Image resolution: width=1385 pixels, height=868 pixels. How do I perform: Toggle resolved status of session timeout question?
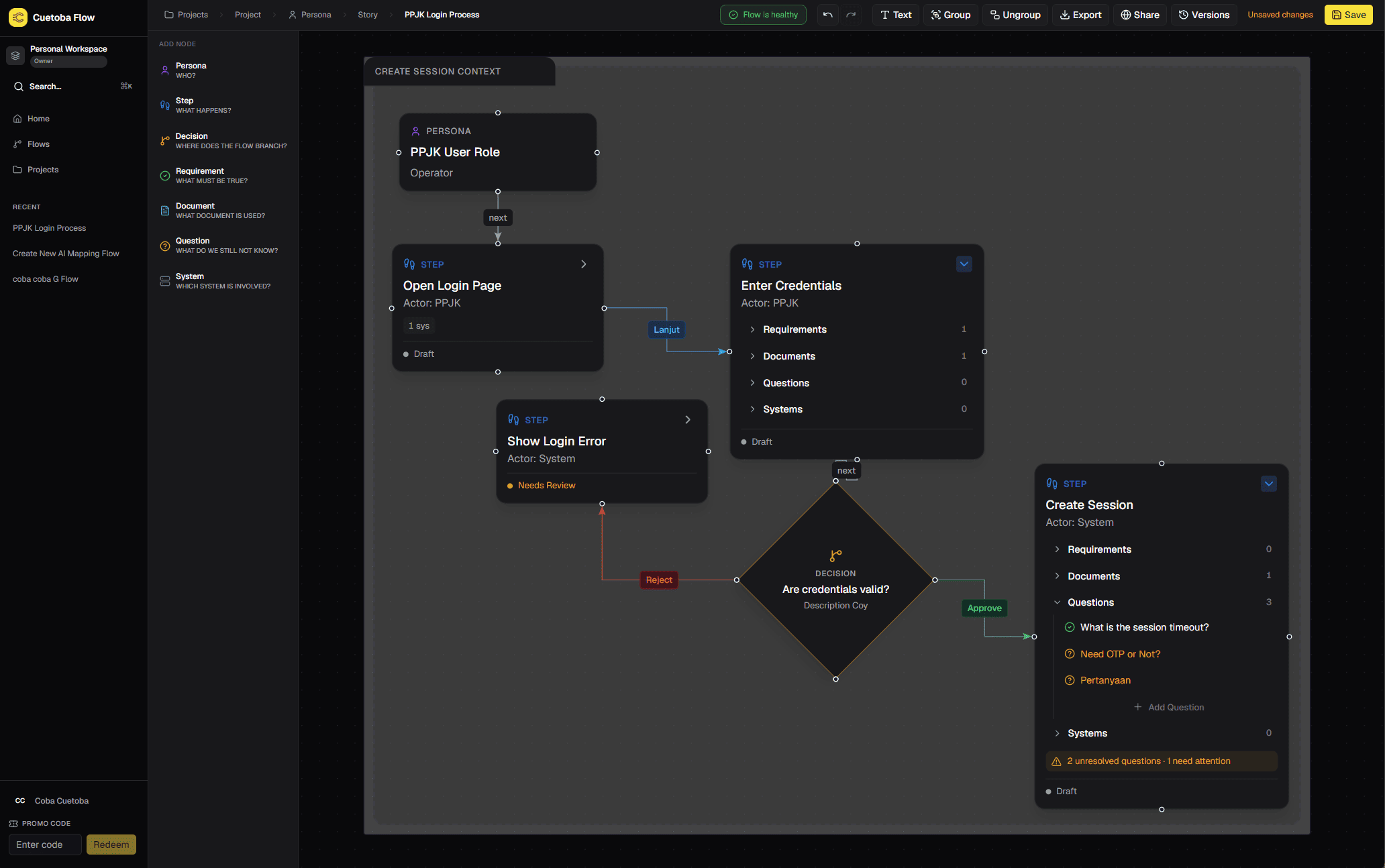[x=1070, y=627]
